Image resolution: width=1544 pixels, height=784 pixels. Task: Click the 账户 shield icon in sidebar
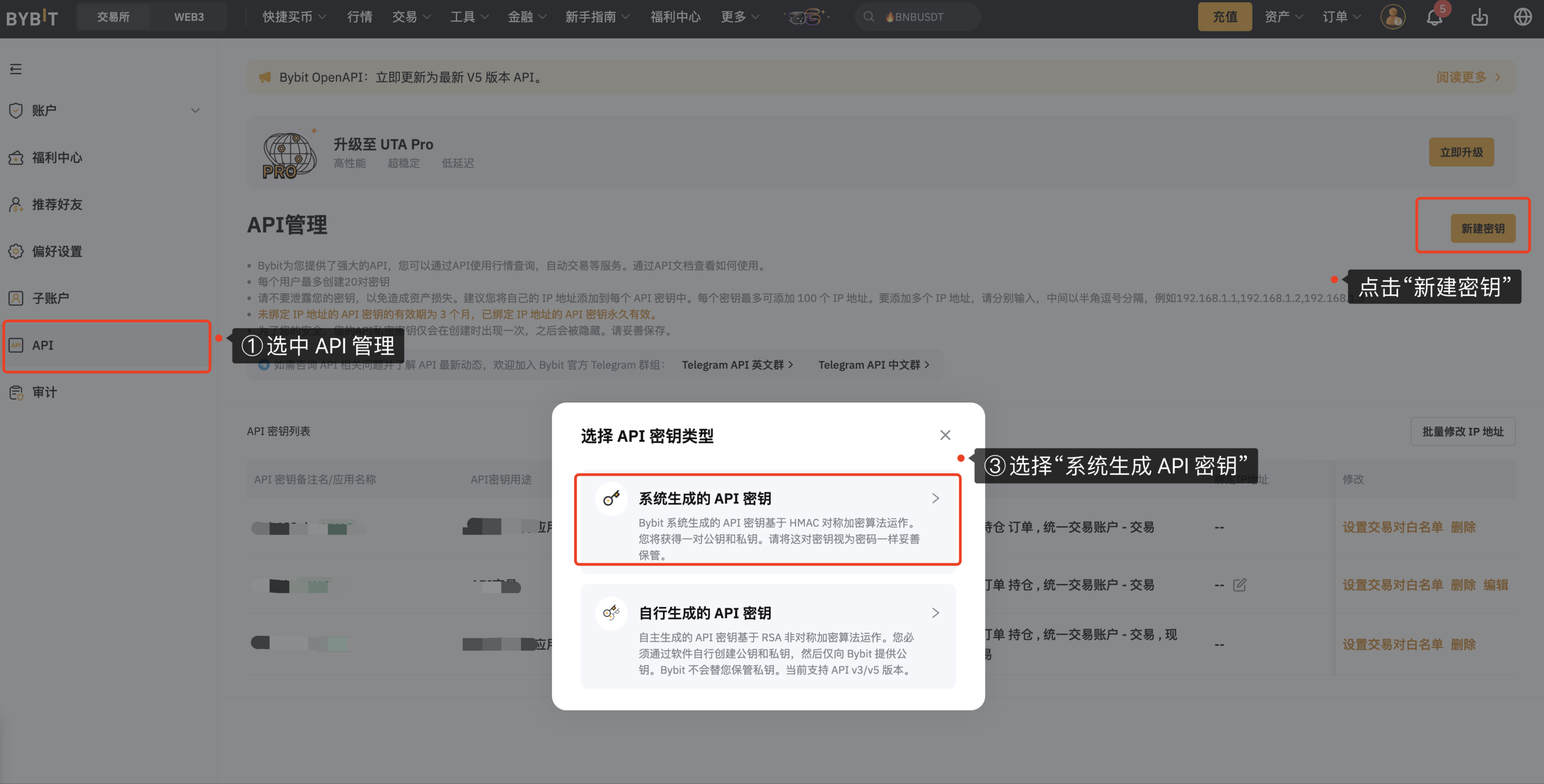(16, 110)
